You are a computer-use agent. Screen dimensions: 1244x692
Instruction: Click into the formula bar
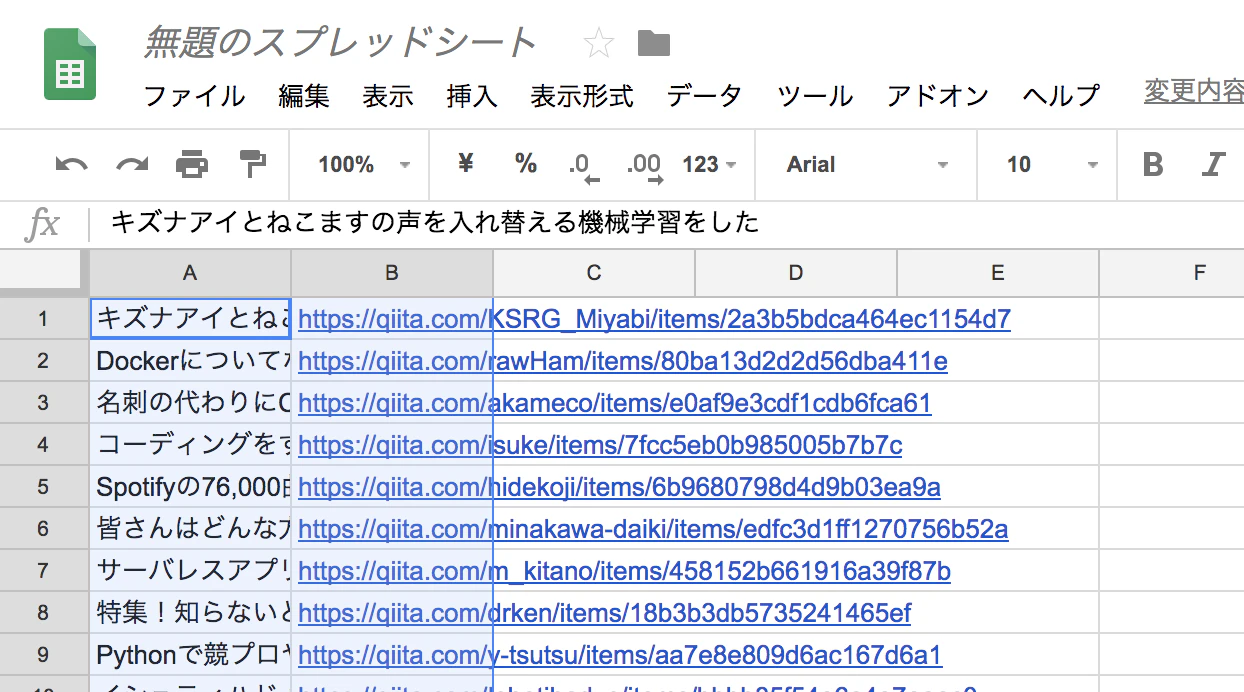click(x=666, y=222)
